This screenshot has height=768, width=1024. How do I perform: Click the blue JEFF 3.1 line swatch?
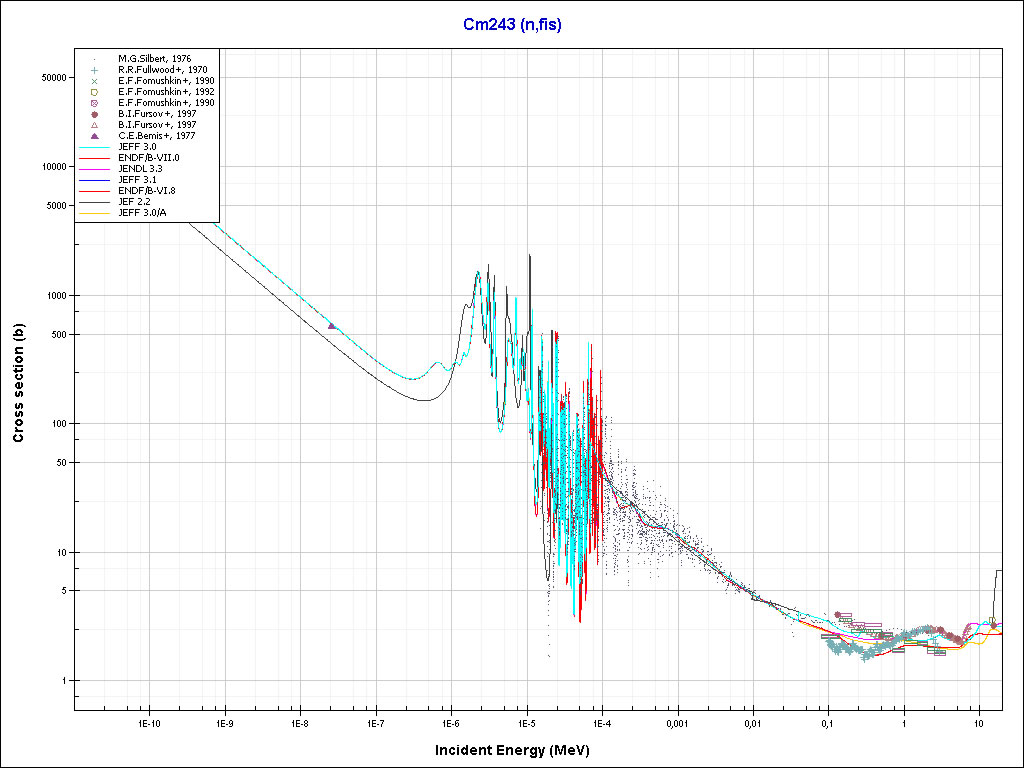coord(93,180)
